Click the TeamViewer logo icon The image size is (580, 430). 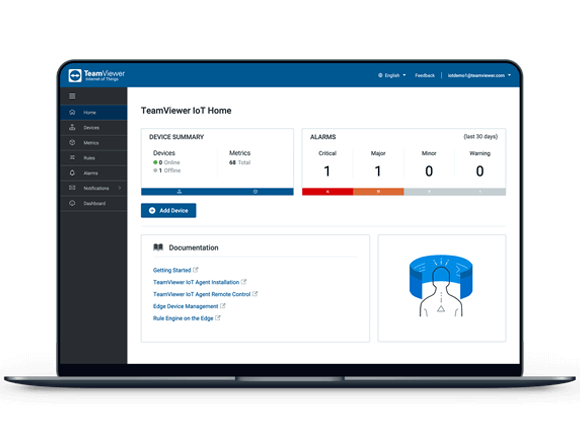[x=75, y=75]
